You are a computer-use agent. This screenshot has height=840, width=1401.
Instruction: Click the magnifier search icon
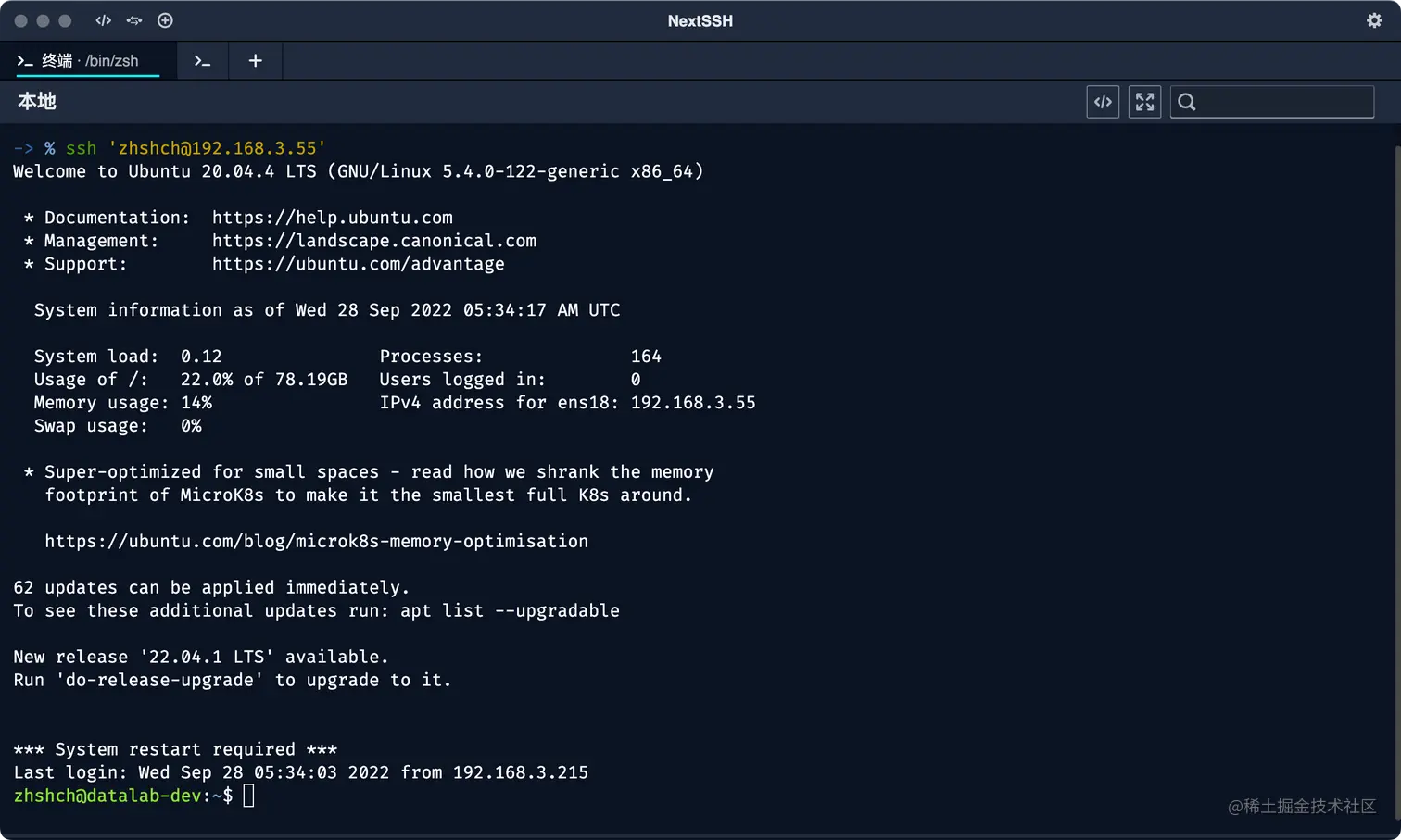pos(1187,102)
